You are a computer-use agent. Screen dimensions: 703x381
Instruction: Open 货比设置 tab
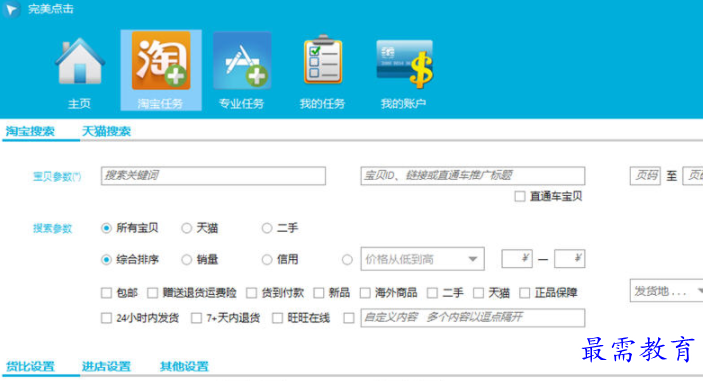(30, 366)
